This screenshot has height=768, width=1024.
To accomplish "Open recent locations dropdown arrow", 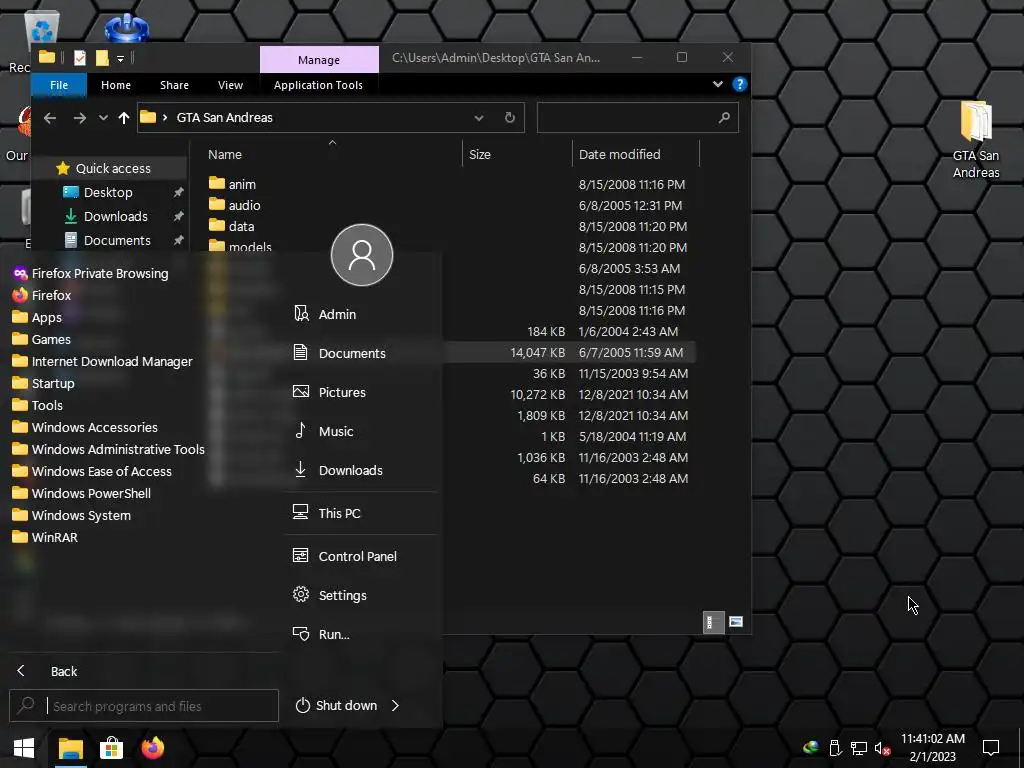I will [103, 118].
